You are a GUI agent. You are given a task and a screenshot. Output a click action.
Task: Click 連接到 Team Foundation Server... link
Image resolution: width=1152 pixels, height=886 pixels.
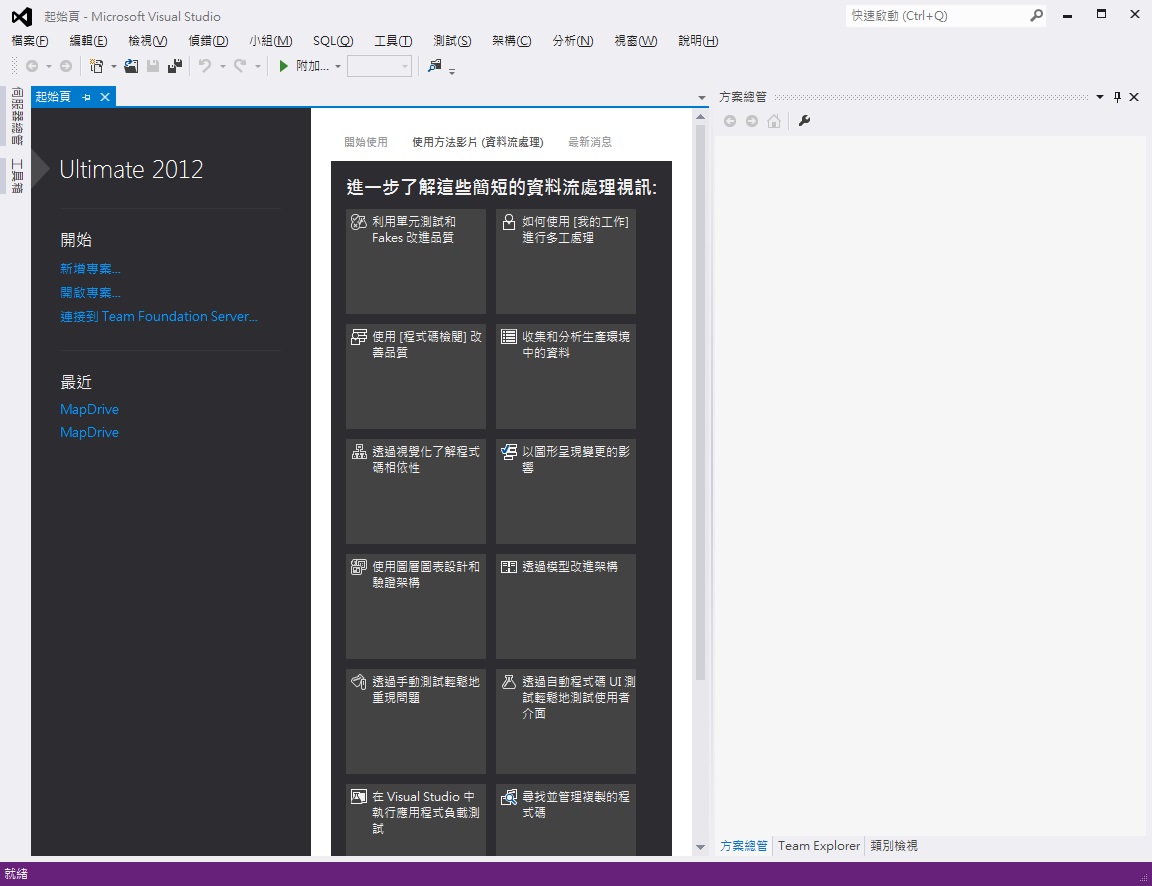pos(159,317)
